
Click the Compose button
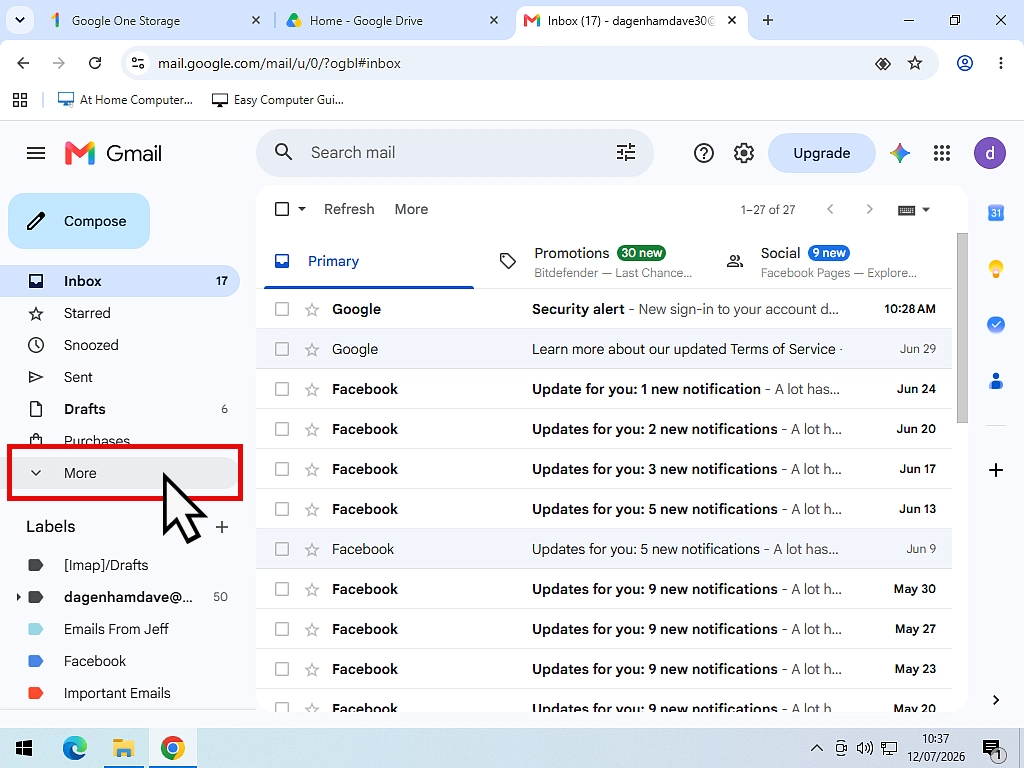pos(79,221)
